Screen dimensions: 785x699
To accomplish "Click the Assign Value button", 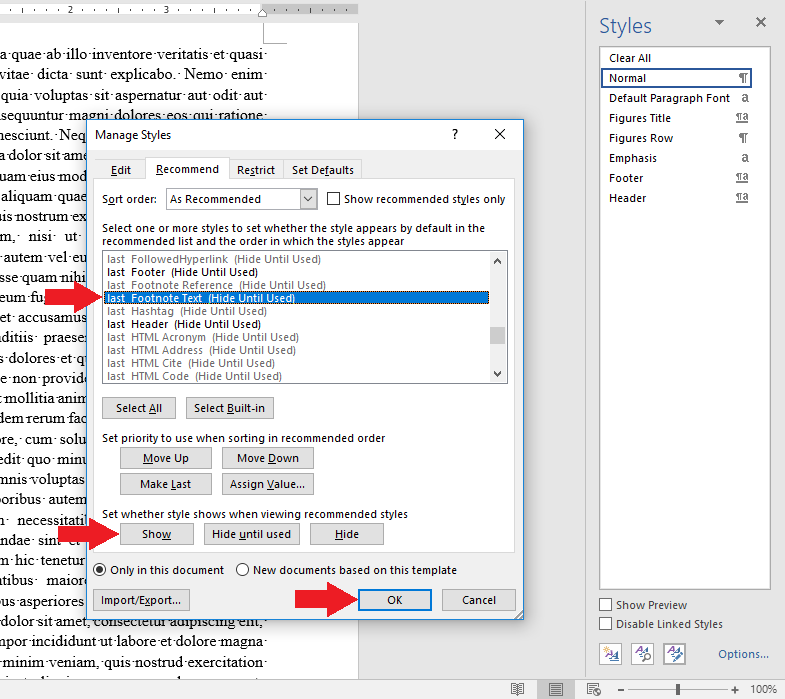I will click(x=268, y=484).
